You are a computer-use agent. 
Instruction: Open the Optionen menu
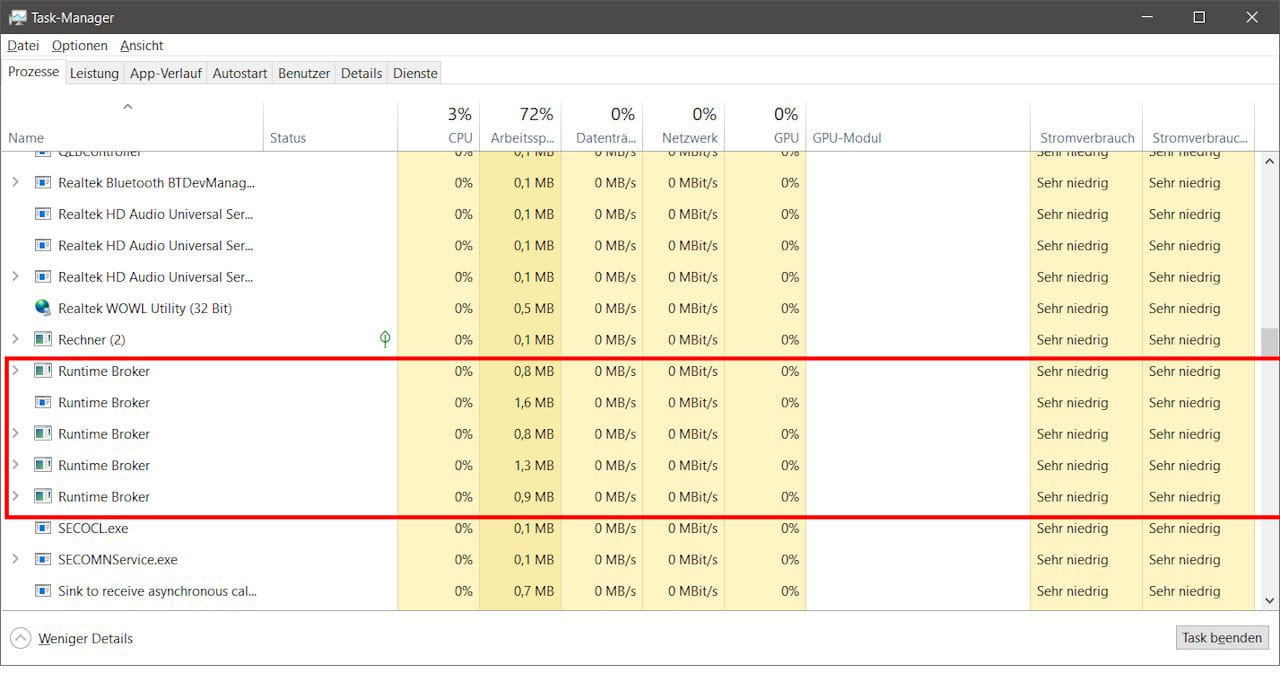coord(79,45)
